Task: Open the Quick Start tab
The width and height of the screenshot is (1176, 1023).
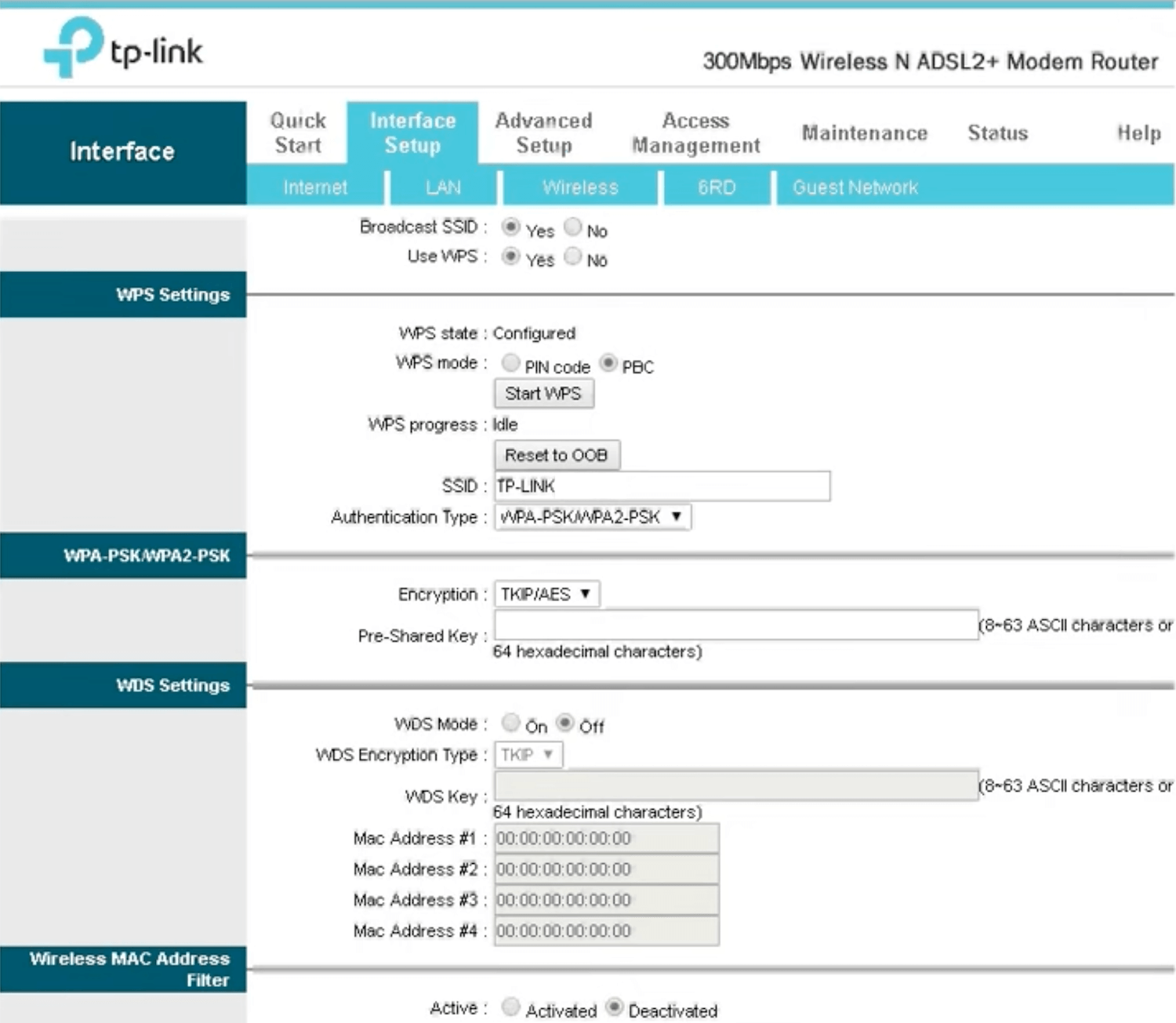Action: (x=298, y=132)
